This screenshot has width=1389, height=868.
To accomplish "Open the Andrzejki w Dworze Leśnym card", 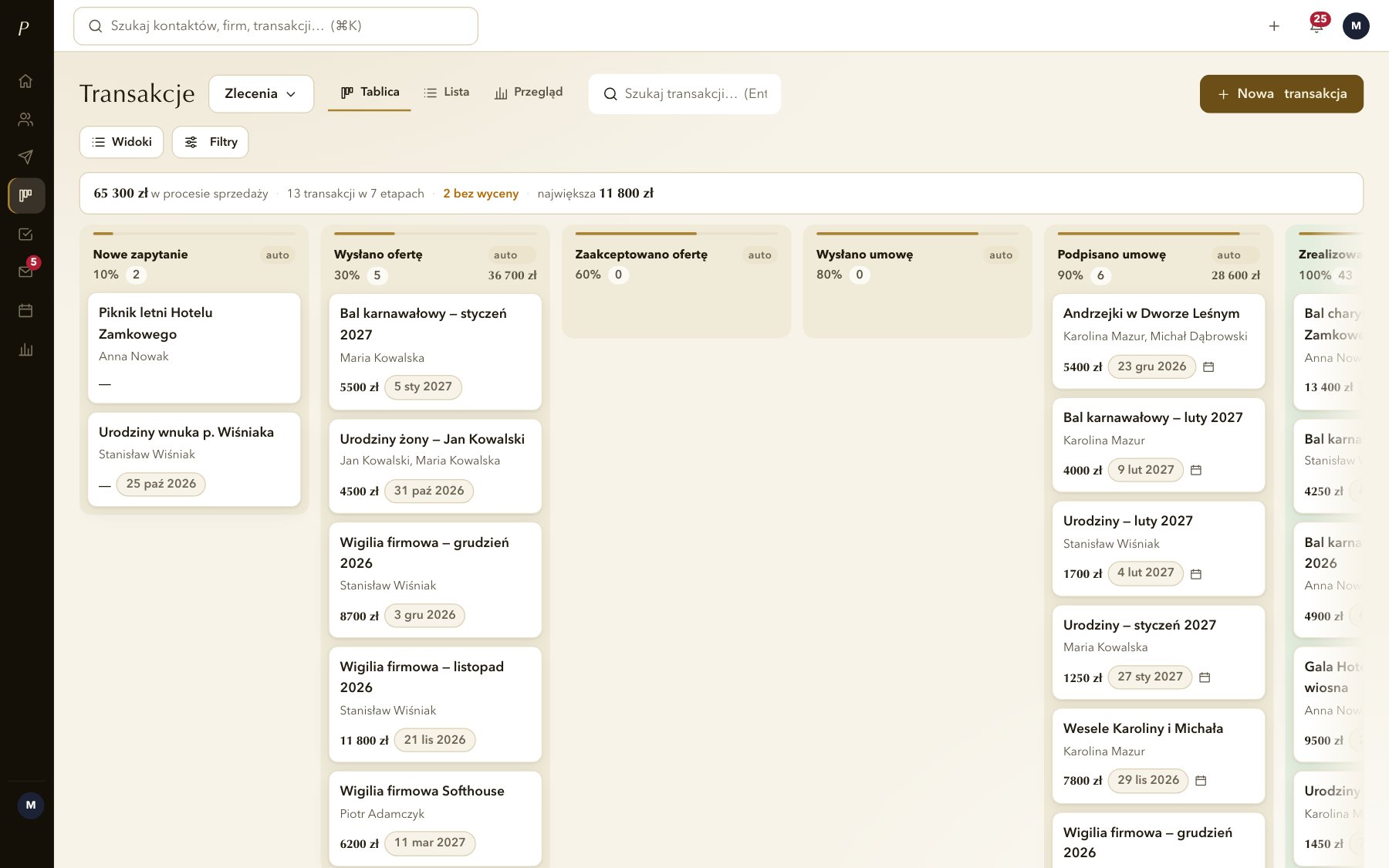I will pyautogui.click(x=1158, y=341).
